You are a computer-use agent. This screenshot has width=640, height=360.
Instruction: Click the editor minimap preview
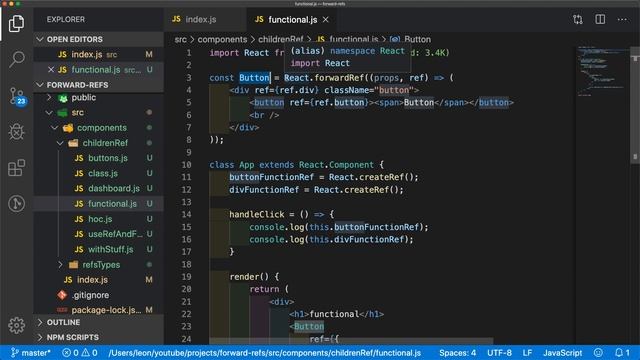603,71
